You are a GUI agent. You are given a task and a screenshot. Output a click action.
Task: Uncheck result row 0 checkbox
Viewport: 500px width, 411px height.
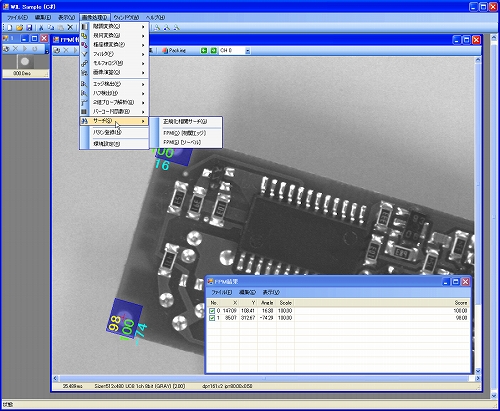tap(212, 311)
